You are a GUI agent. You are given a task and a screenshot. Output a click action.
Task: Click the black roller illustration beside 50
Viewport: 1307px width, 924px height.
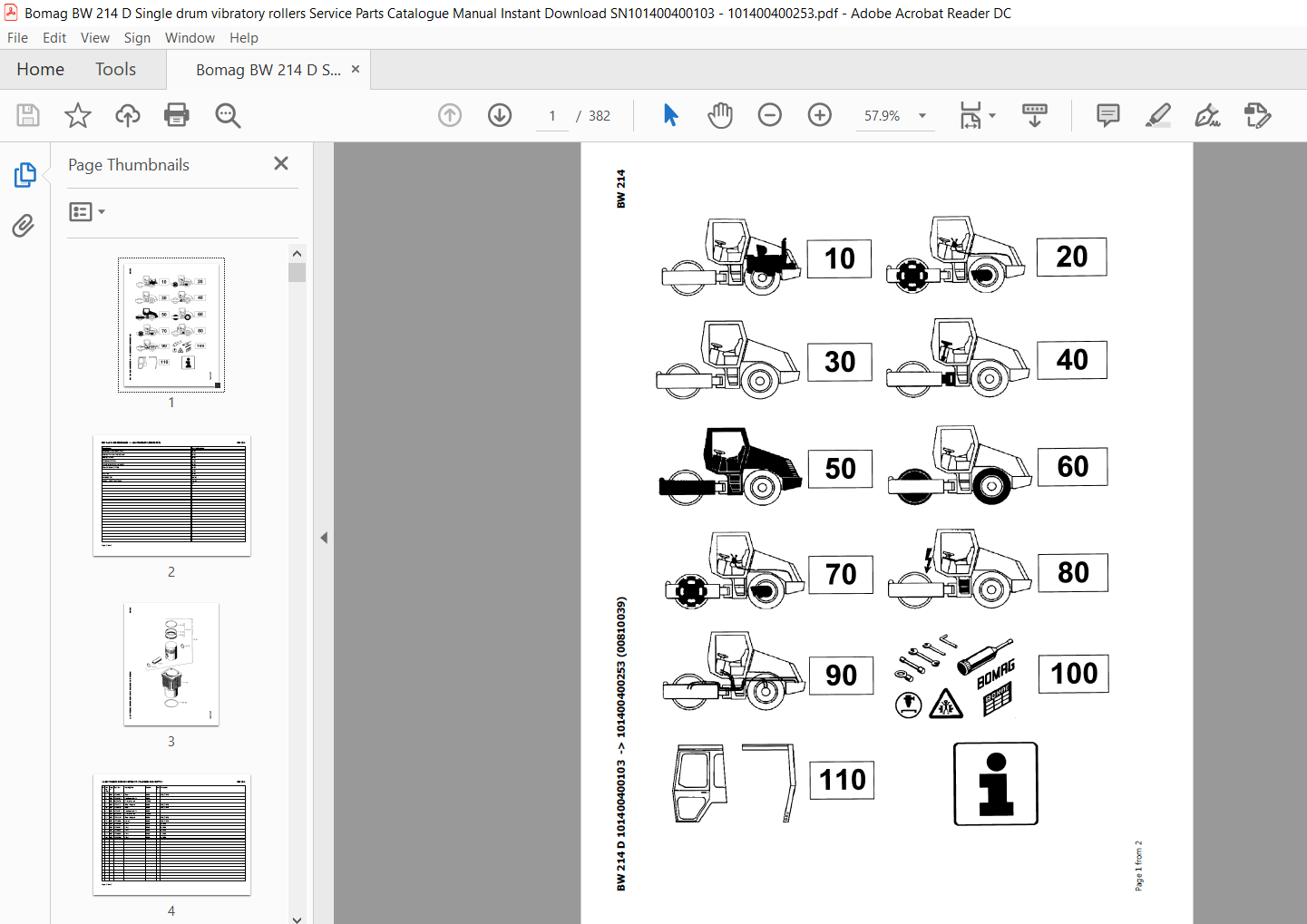(731, 467)
